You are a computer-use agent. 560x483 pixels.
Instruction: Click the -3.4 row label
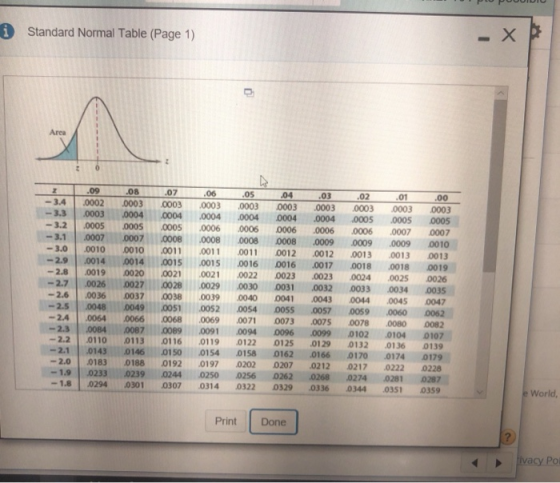[x=55, y=202]
